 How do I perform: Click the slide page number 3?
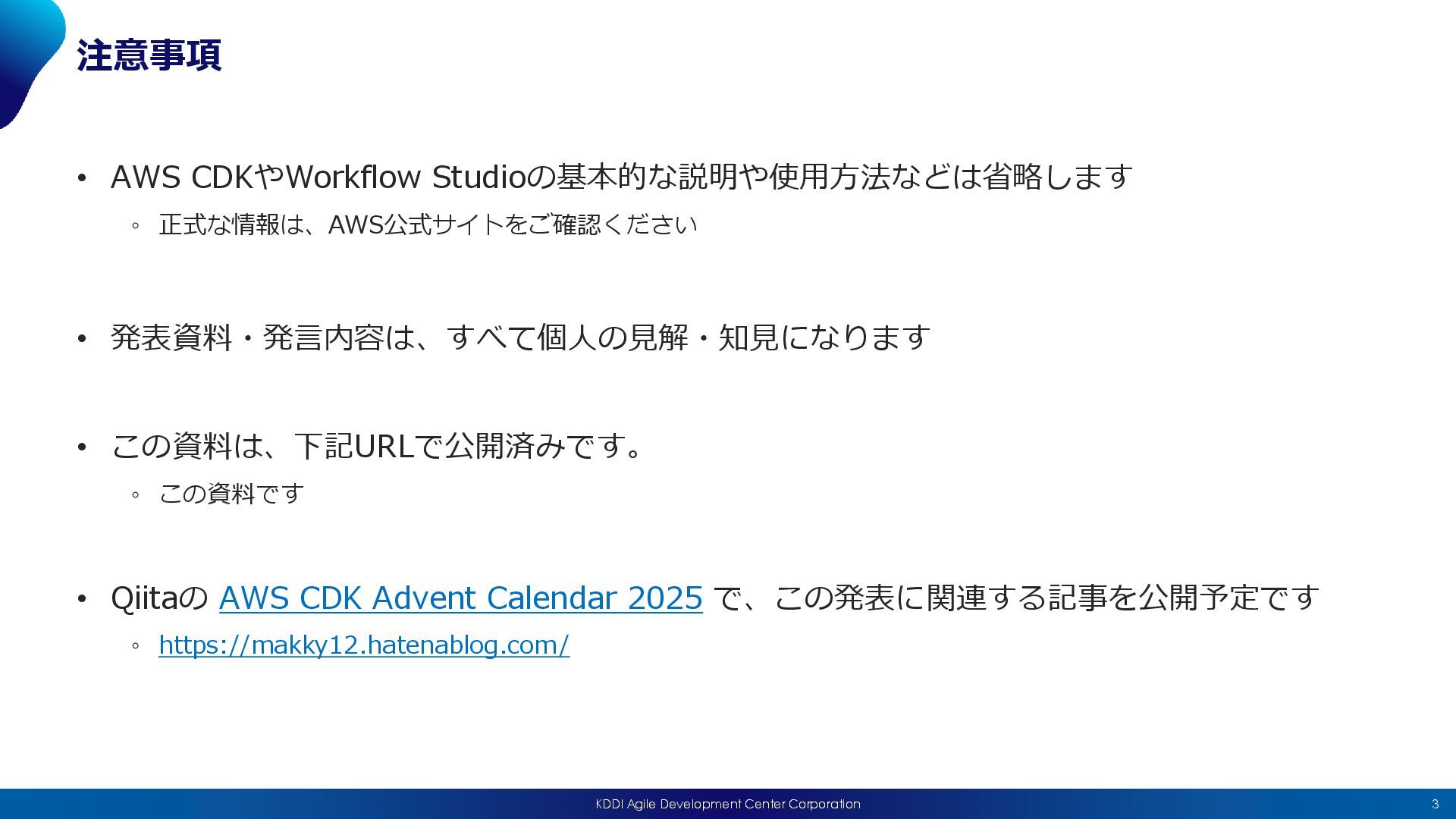1435,804
